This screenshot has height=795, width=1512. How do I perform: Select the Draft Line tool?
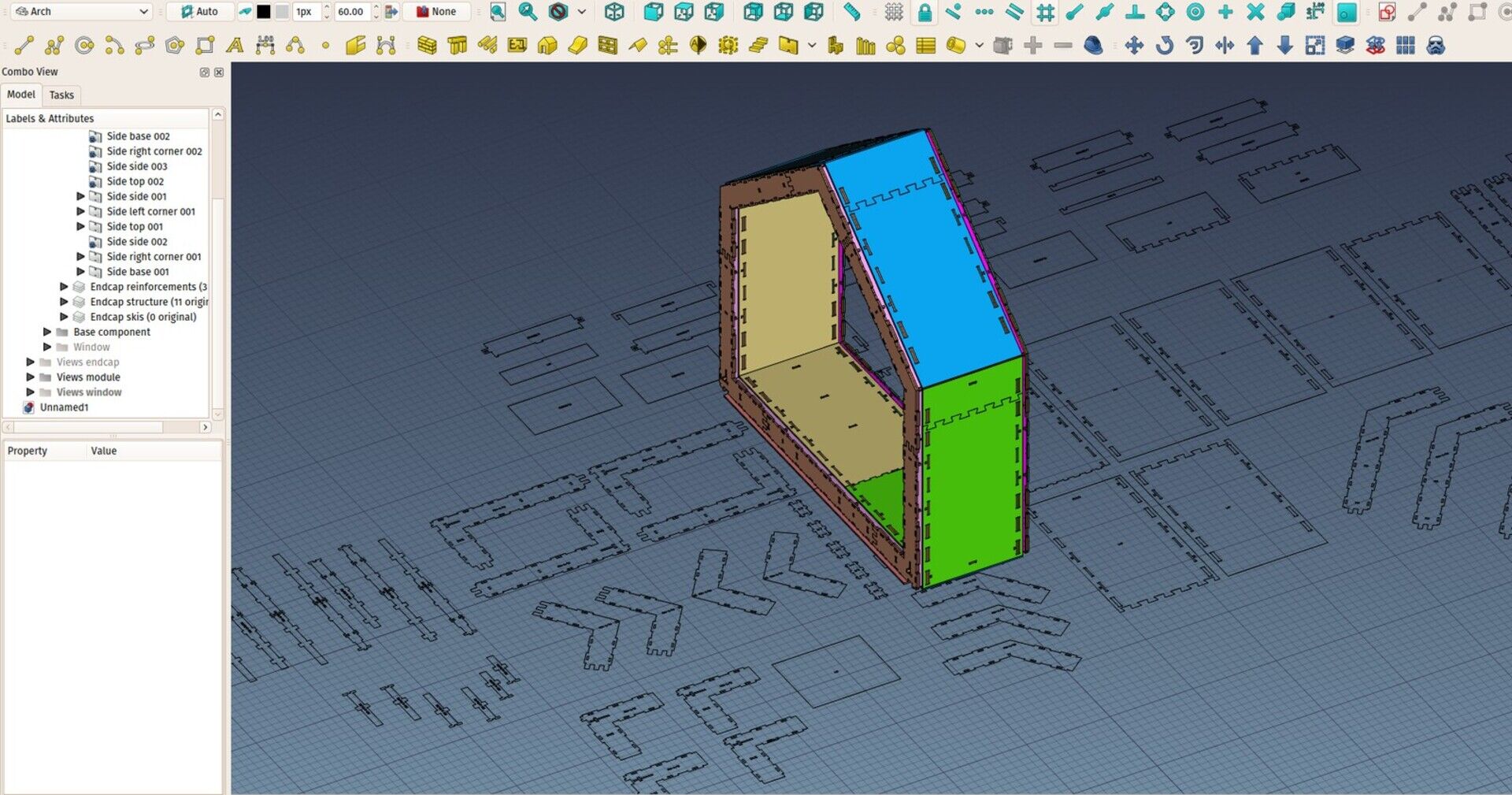pyautogui.click(x=24, y=46)
